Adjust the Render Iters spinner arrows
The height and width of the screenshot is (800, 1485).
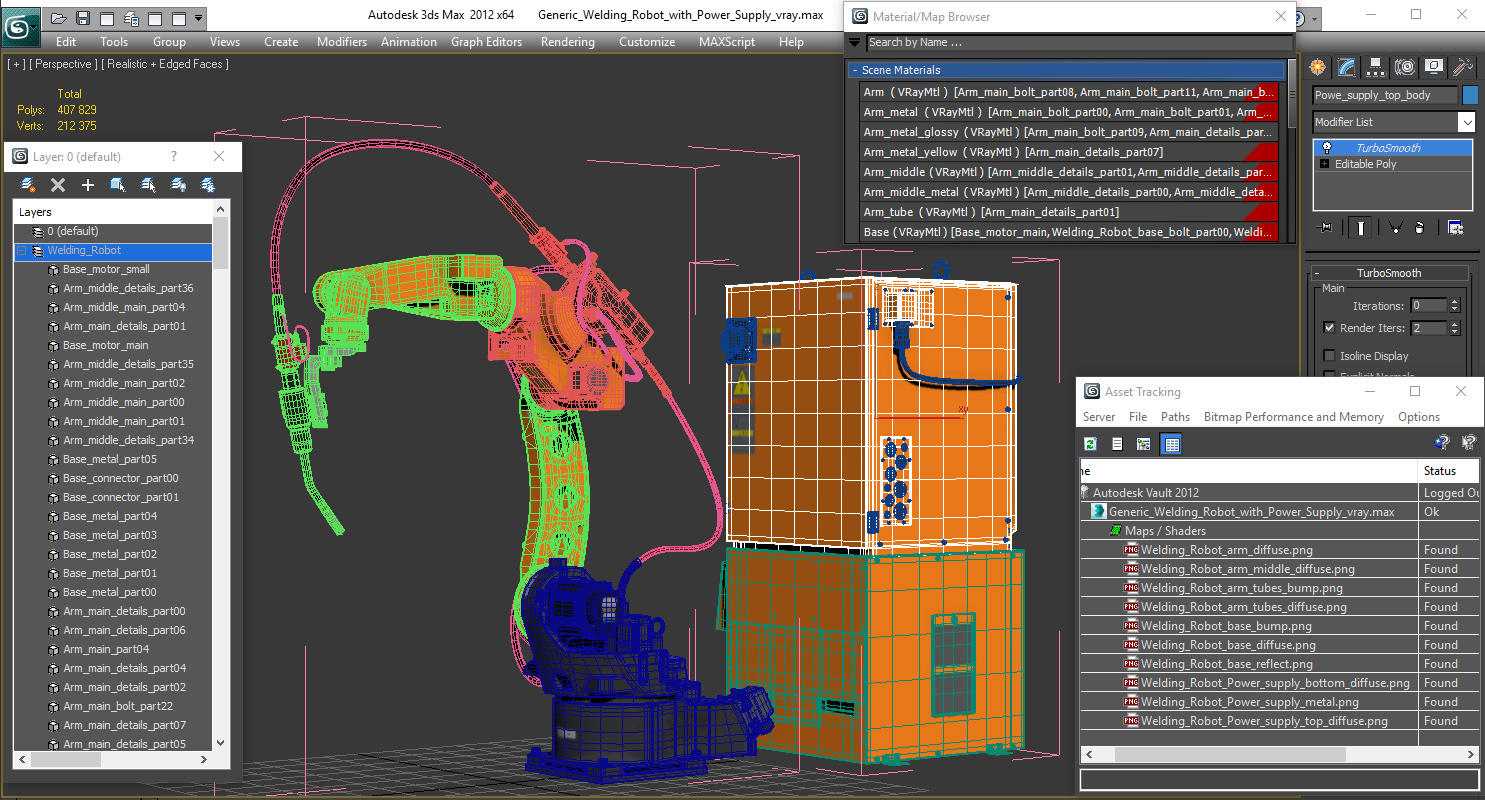point(1454,328)
